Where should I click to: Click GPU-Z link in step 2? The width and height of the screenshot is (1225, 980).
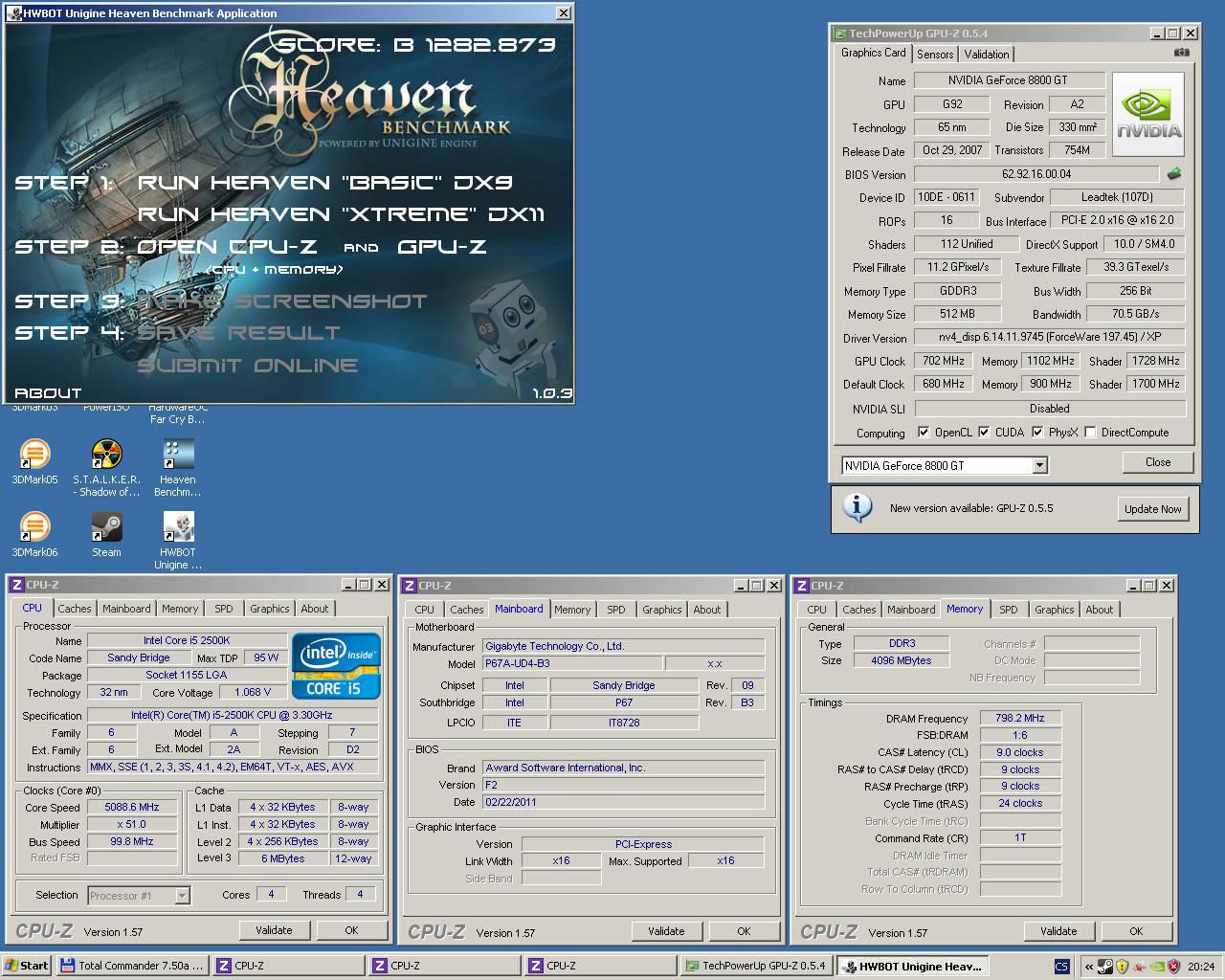click(442, 246)
